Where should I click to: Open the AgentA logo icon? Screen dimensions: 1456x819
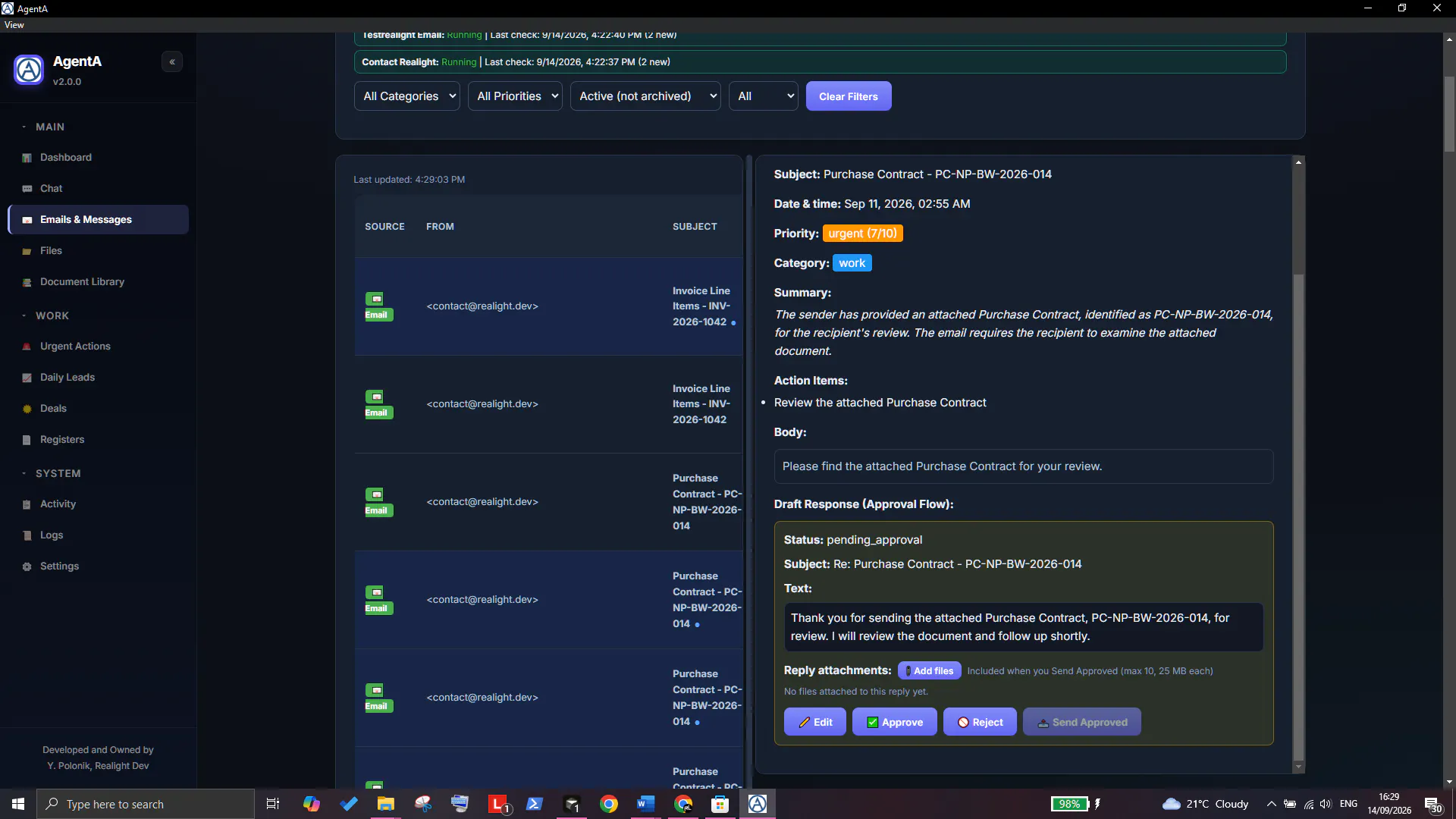(x=29, y=71)
